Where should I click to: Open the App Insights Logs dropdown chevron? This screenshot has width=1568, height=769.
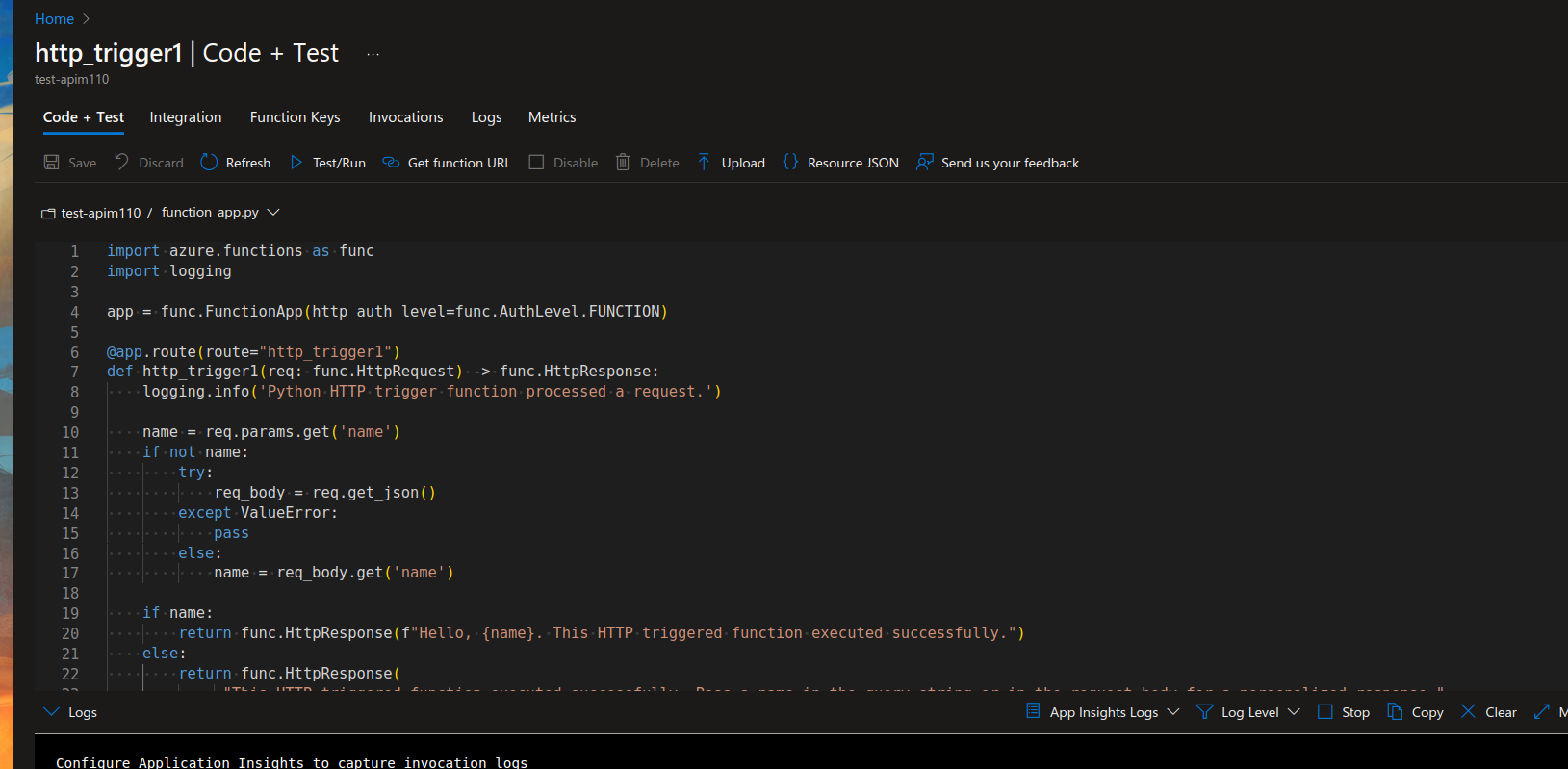tap(1173, 711)
